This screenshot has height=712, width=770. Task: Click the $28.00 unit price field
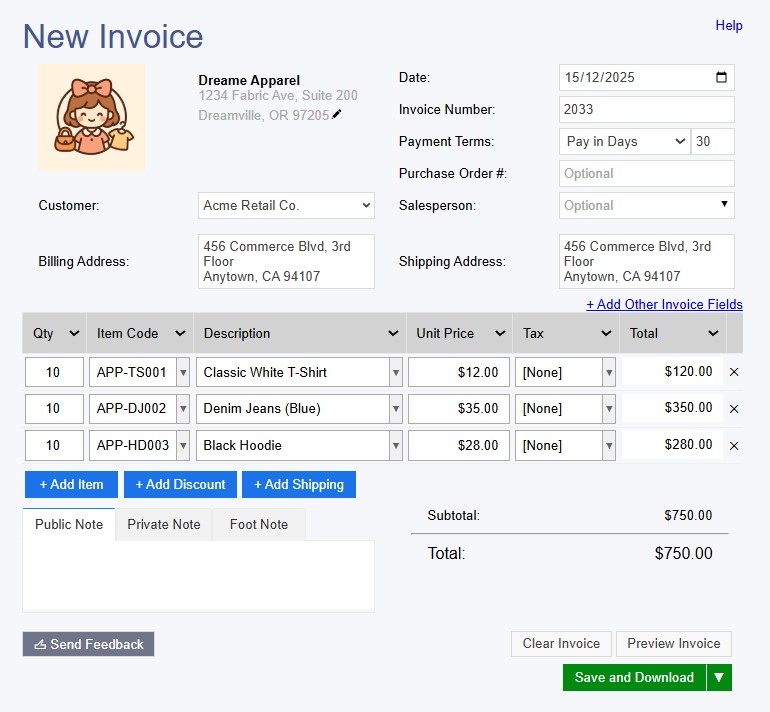pos(459,446)
